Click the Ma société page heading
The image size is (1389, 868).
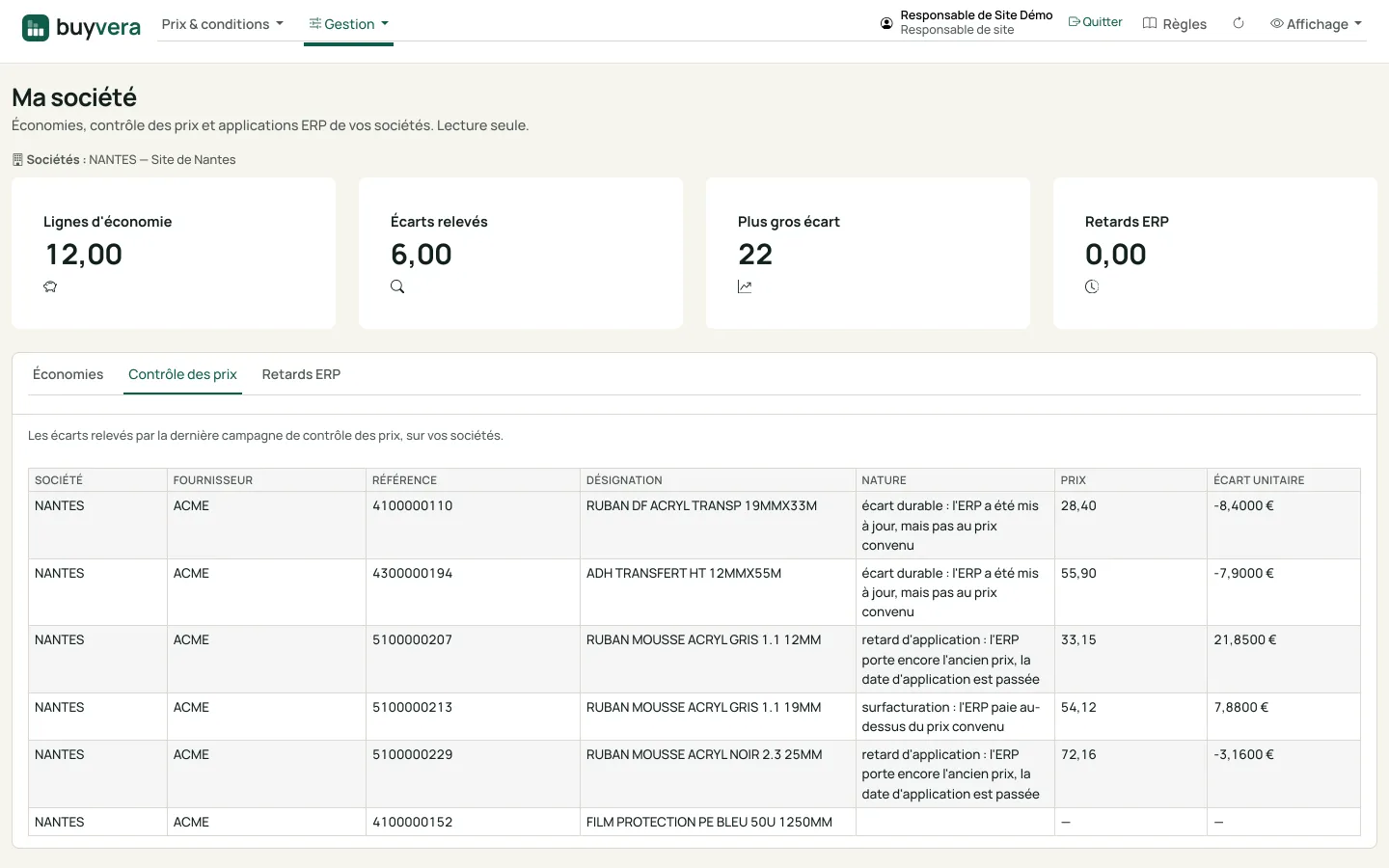click(74, 97)
